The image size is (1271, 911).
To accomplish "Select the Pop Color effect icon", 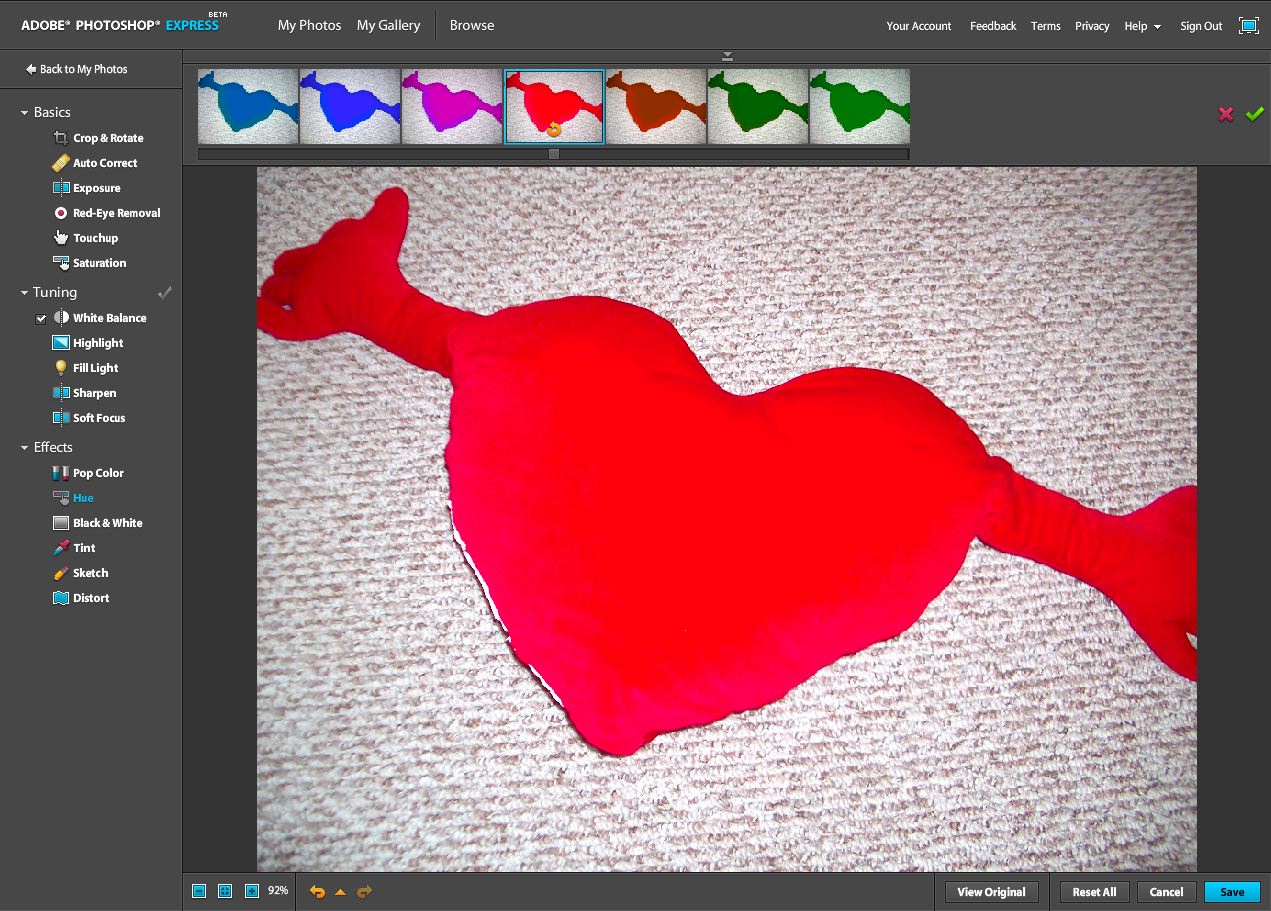I will point(60,473).
